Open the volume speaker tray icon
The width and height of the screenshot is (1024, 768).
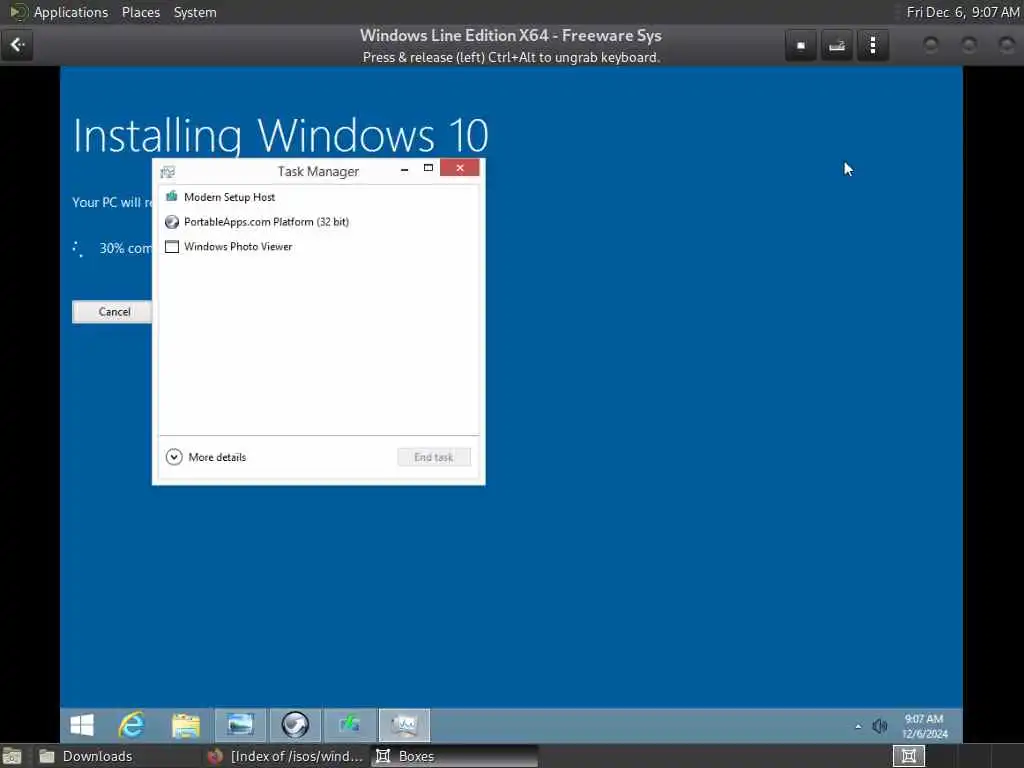[x=880, y=726]
